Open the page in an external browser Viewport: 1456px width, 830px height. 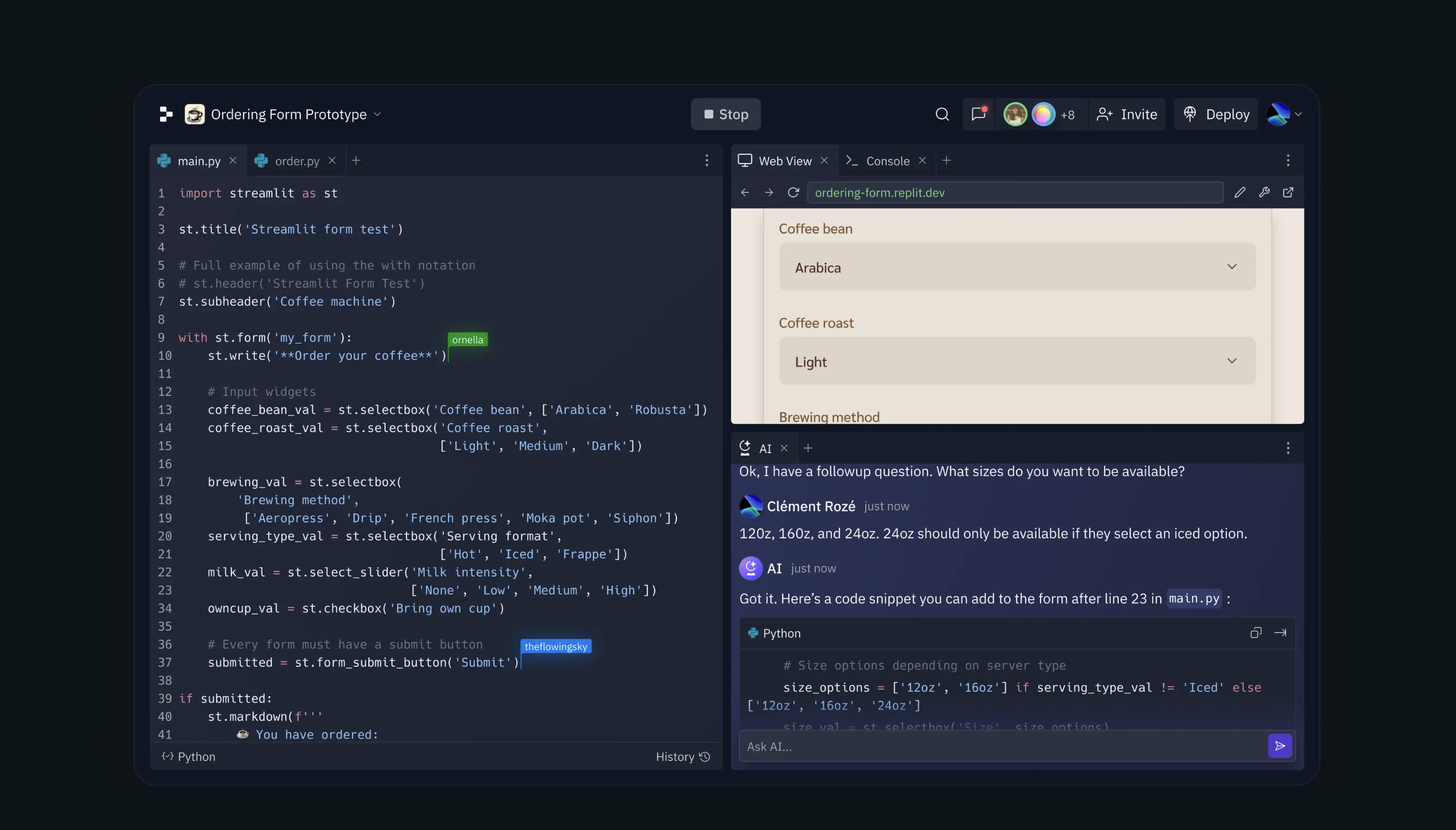point(1288,193)
